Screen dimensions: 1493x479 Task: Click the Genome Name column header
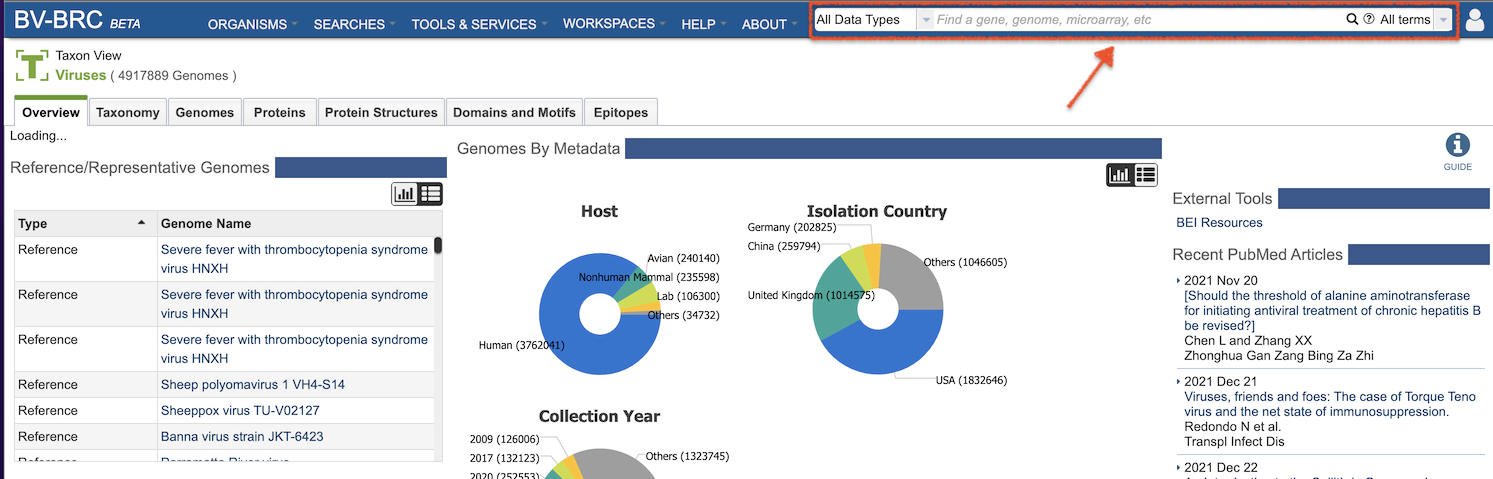pos(297,223)
